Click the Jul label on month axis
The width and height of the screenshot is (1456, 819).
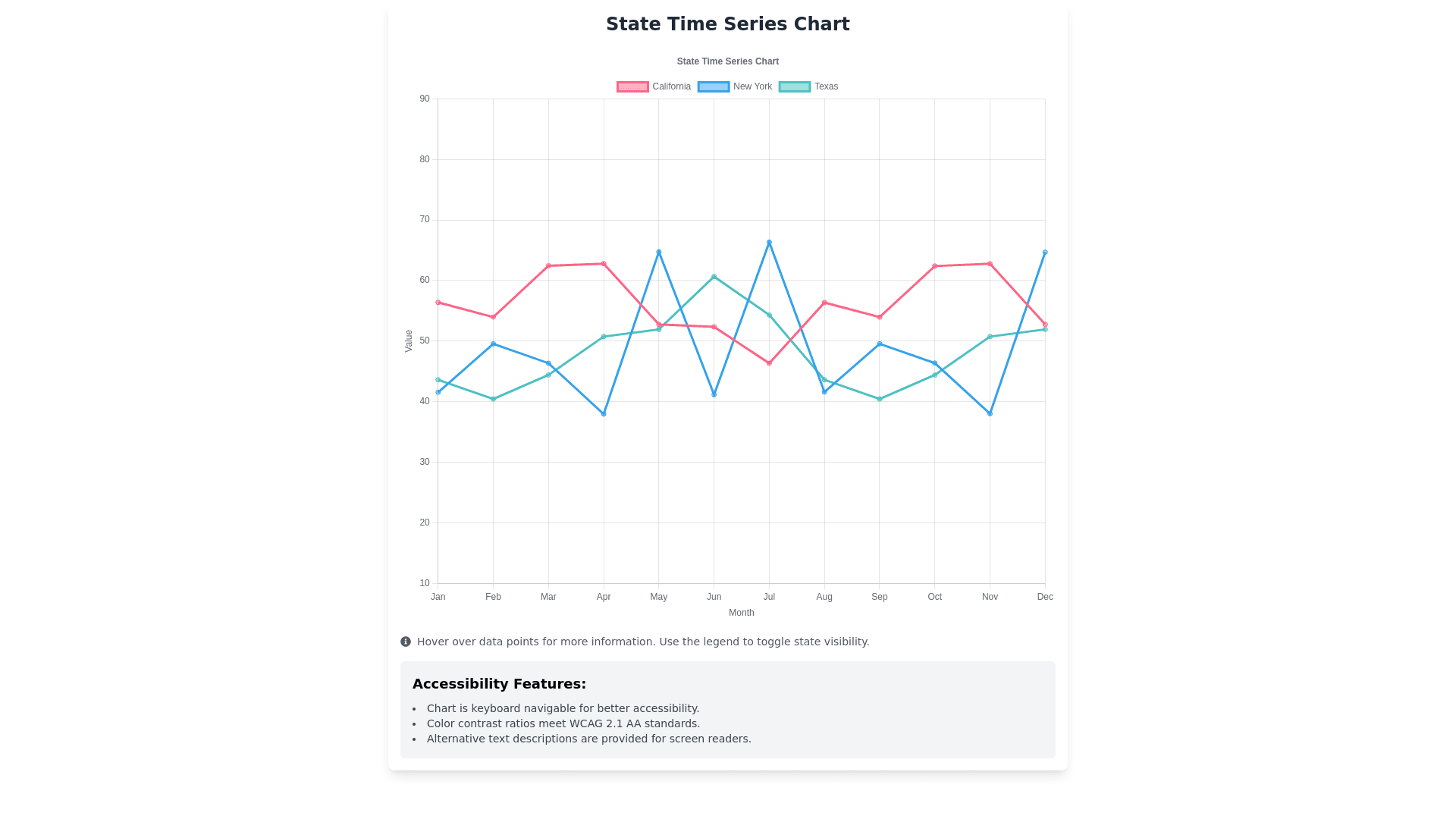point(769,597)
